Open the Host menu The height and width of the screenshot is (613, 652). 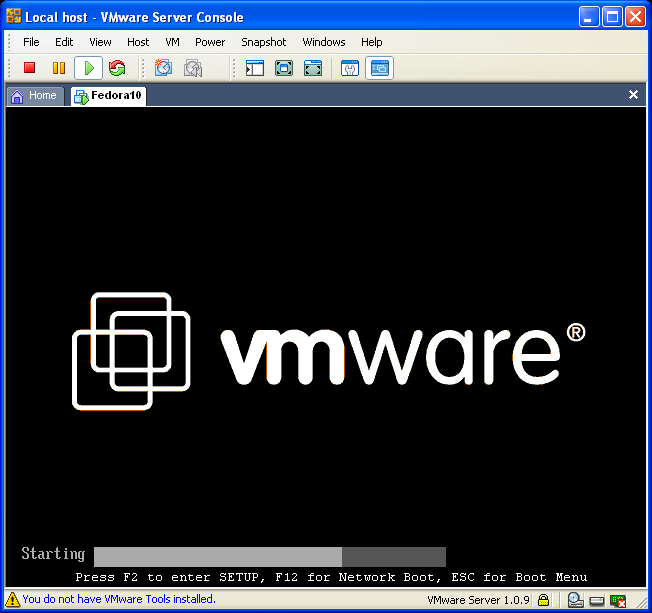tap(138, 42)
